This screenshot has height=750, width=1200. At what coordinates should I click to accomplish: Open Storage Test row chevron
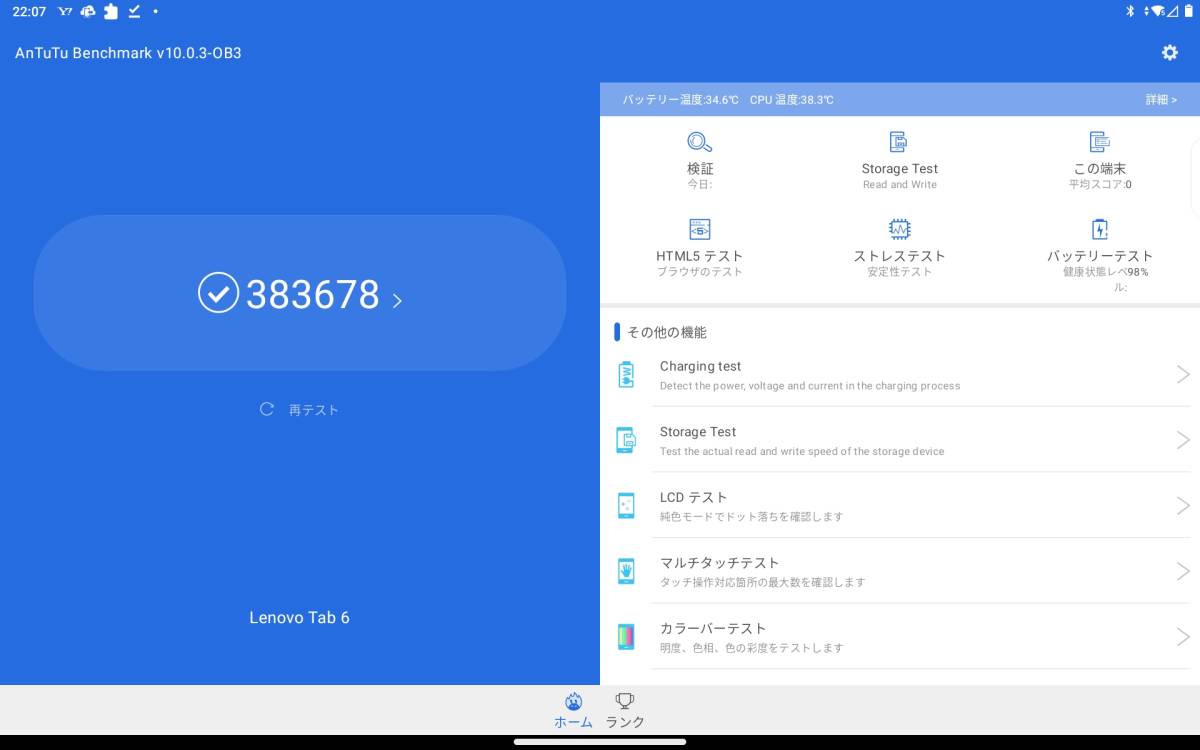(1183, 440)
